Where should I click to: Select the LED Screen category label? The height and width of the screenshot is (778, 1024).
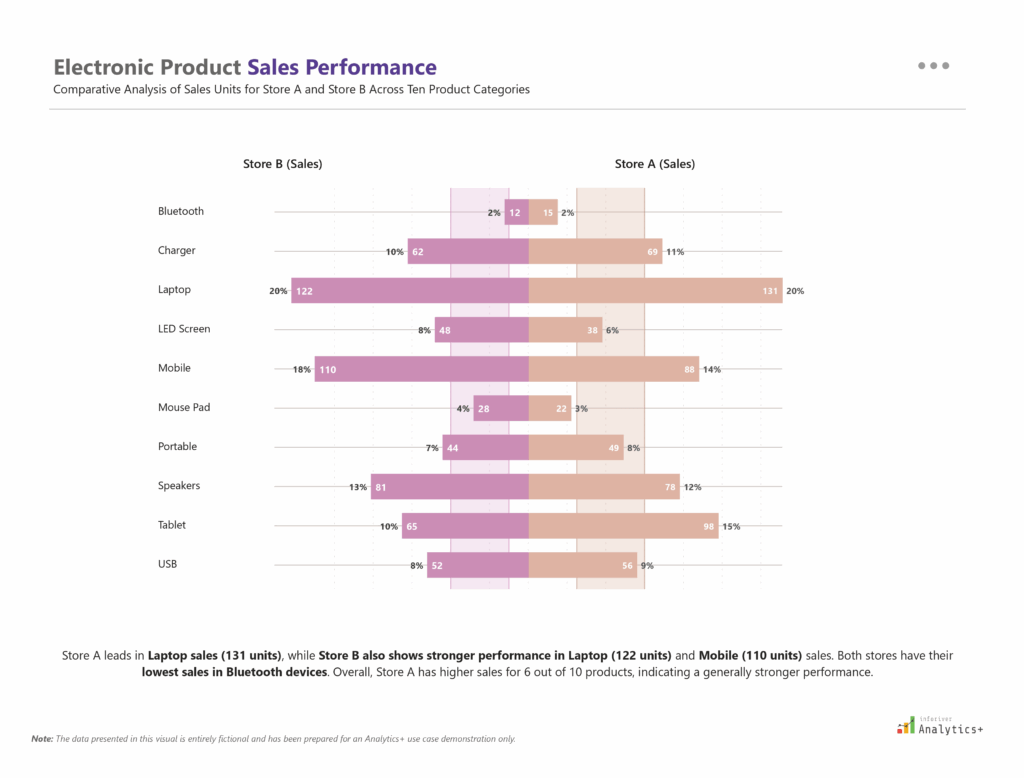tap(184, 329)
